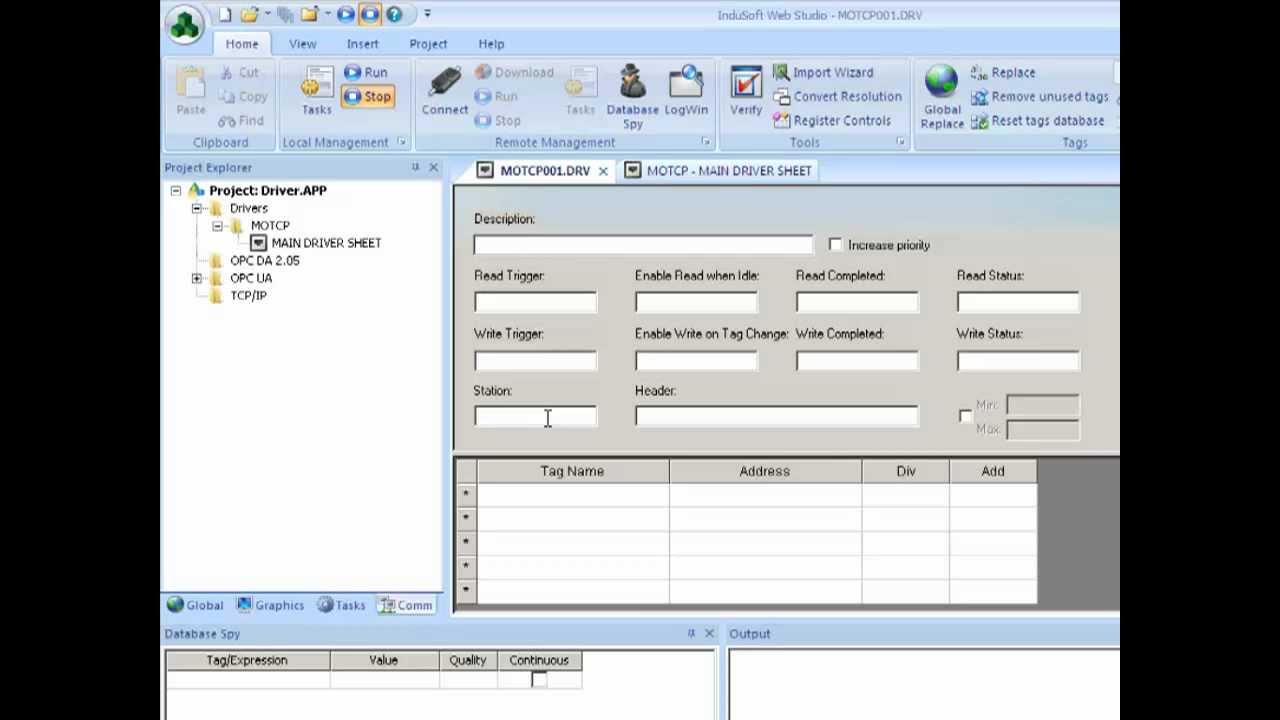Switch to Tasks explorer tab
1280x720 pixels.
(x=341, y=605)
